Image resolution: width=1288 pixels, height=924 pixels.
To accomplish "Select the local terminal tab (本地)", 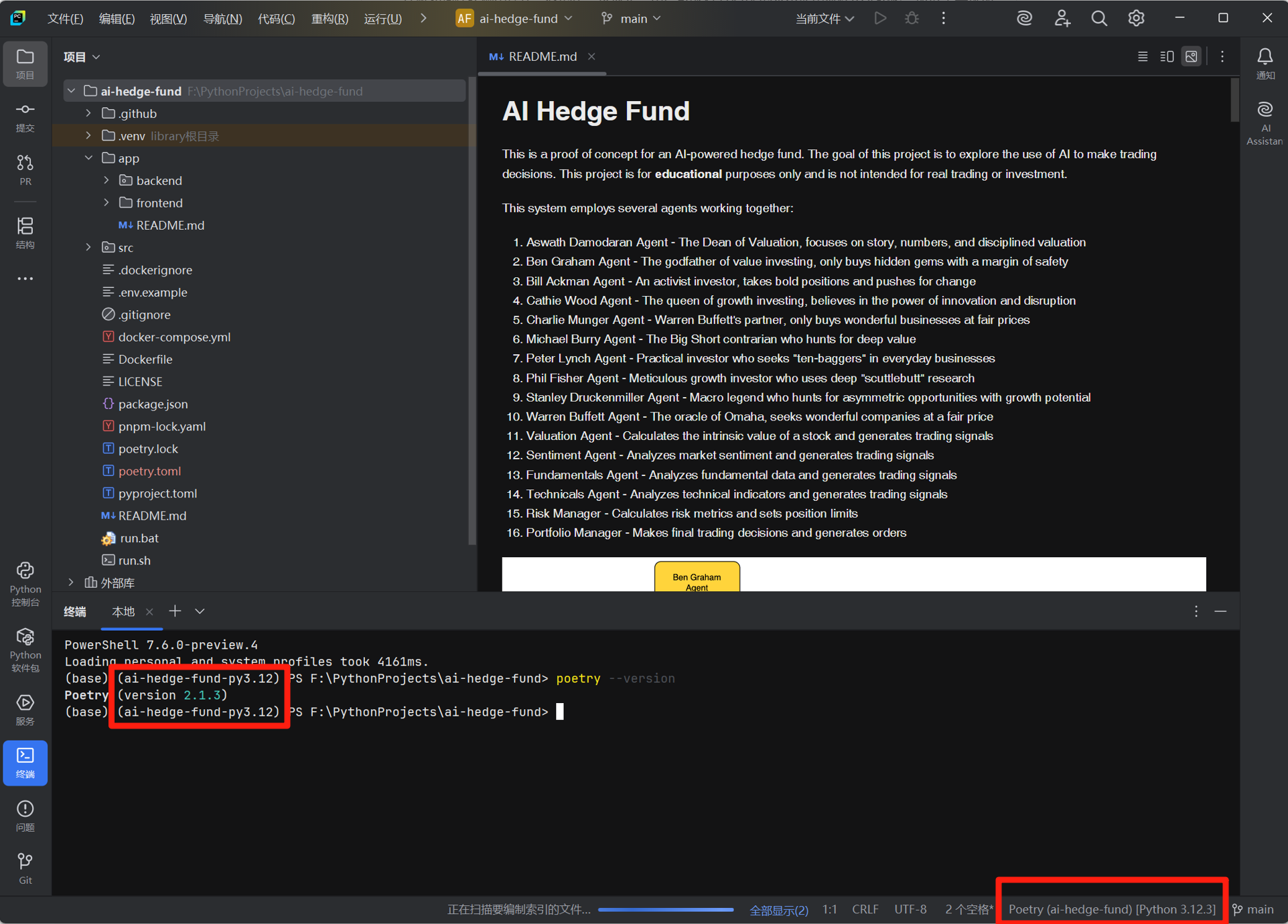I will point(123,611).
